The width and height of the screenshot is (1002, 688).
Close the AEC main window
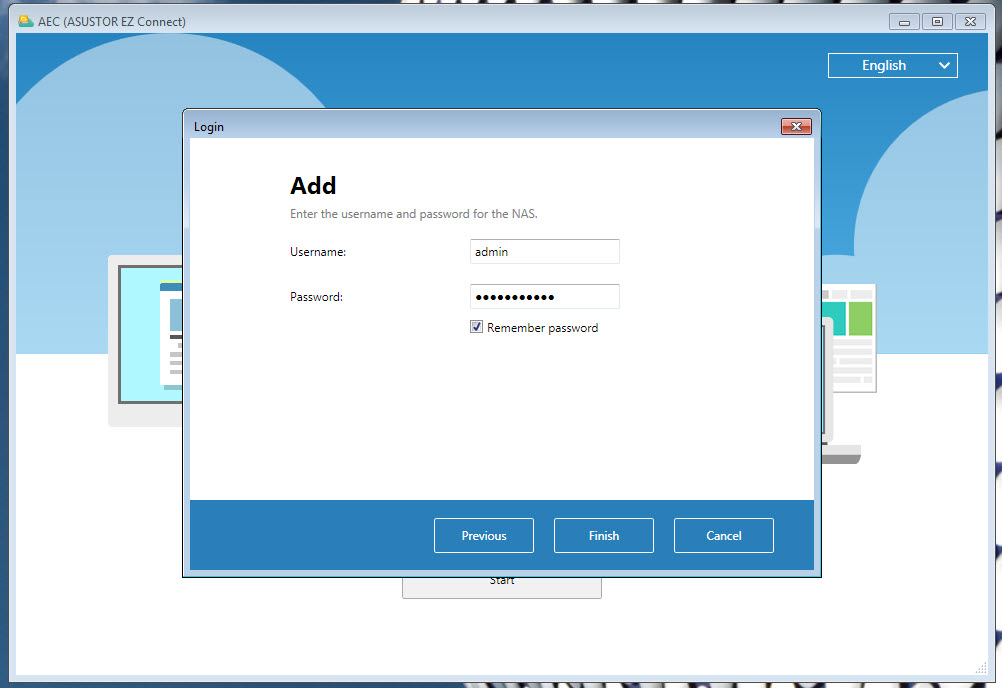coord(970,22)
